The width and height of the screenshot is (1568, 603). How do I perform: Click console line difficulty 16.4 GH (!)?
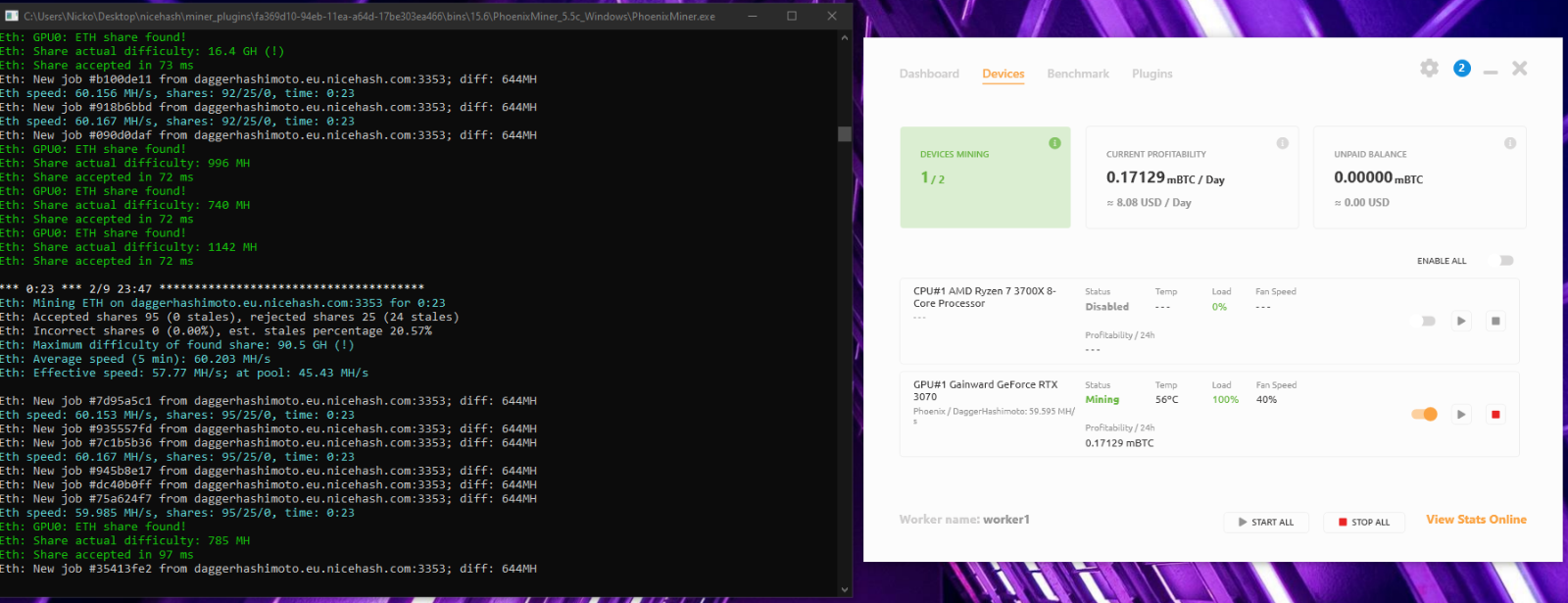[142, 51]
